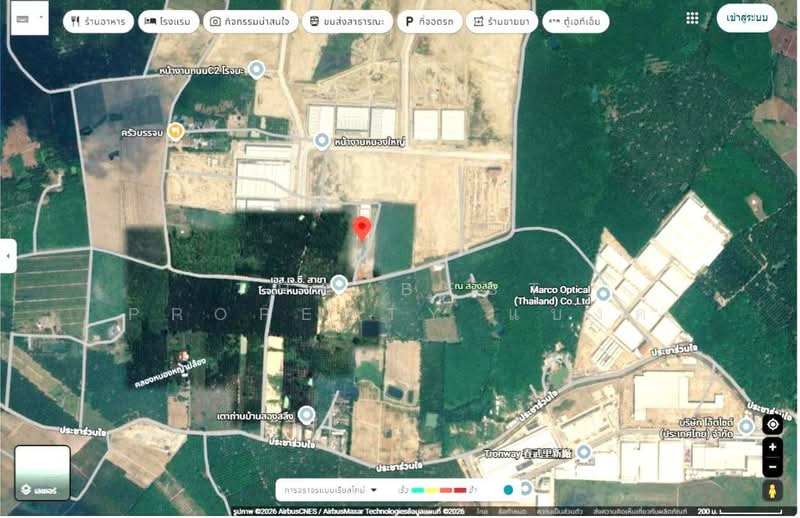Zoom in with the plus button
The width and height of the screenshot is (800, 518).
pos(772,447)
